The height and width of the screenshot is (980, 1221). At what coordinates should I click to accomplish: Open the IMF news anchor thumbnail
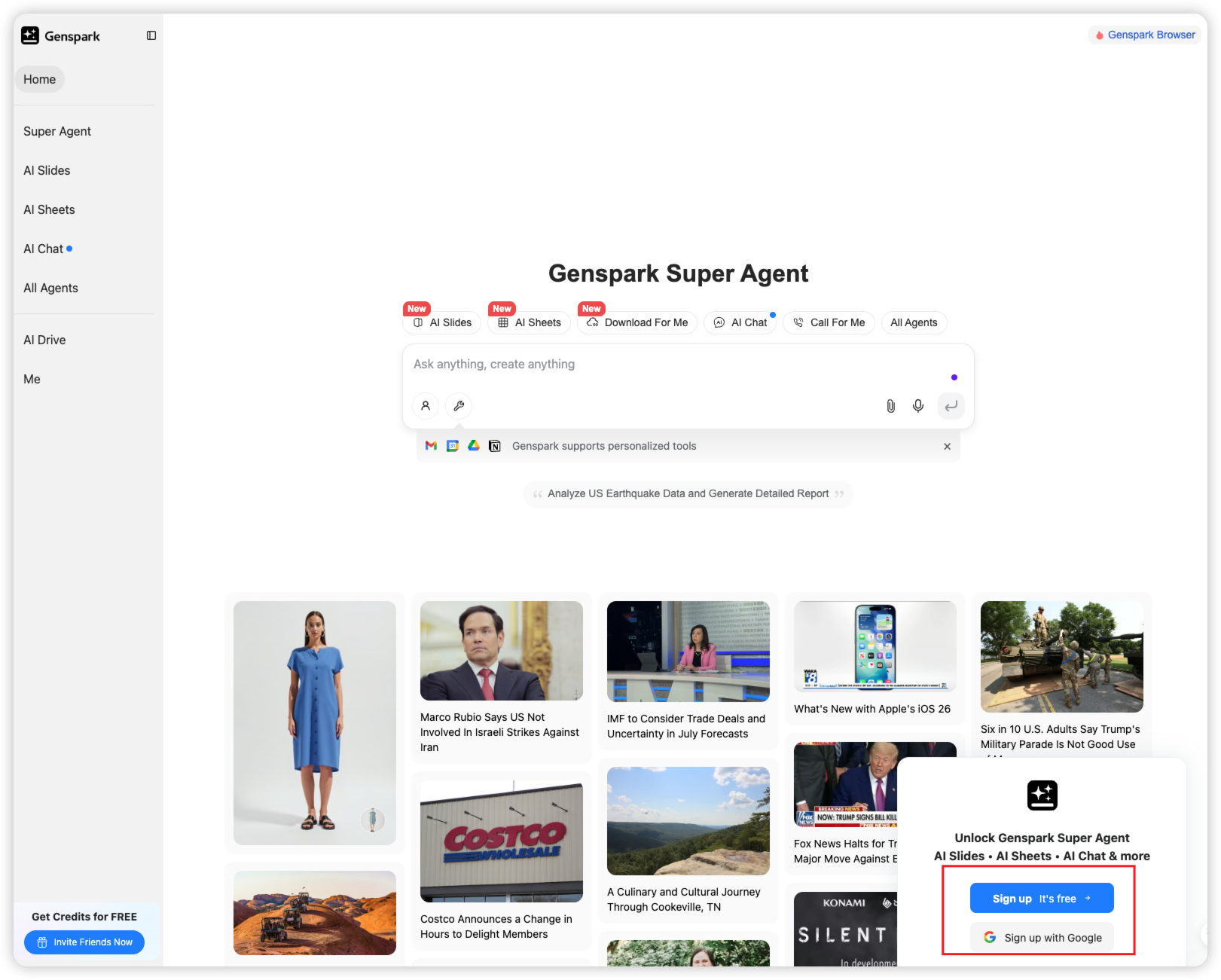point(688,652)
